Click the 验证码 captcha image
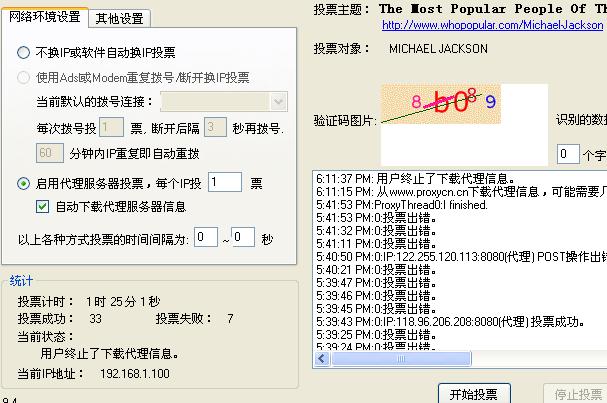Image resolution: width=607 pixels, height=403 pixels. (x=464, y=115)
